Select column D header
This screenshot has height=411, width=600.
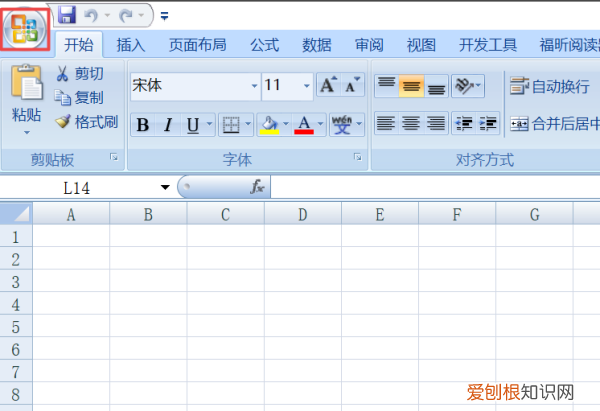point(303,214)
